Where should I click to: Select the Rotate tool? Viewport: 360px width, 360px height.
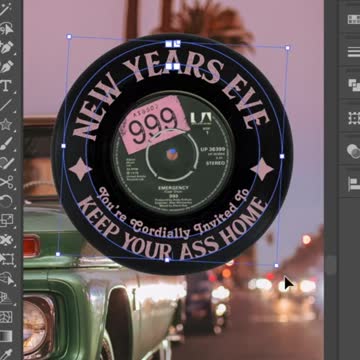(6, 201)
